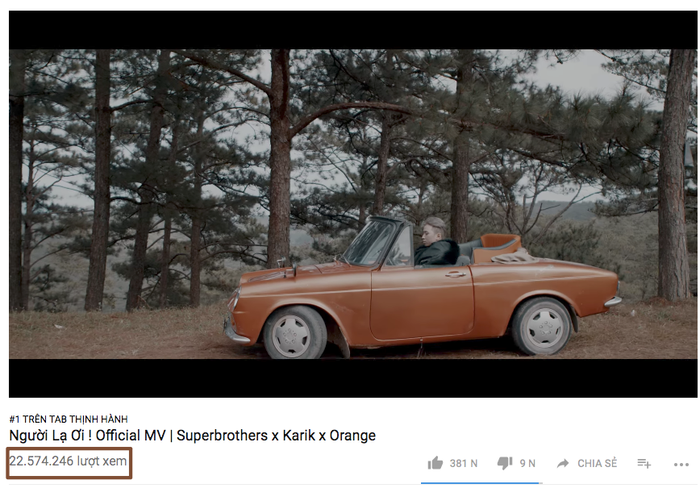Click the thumbs-up like icon
This screenshot has width=700, height=493.
click(435, 463)
